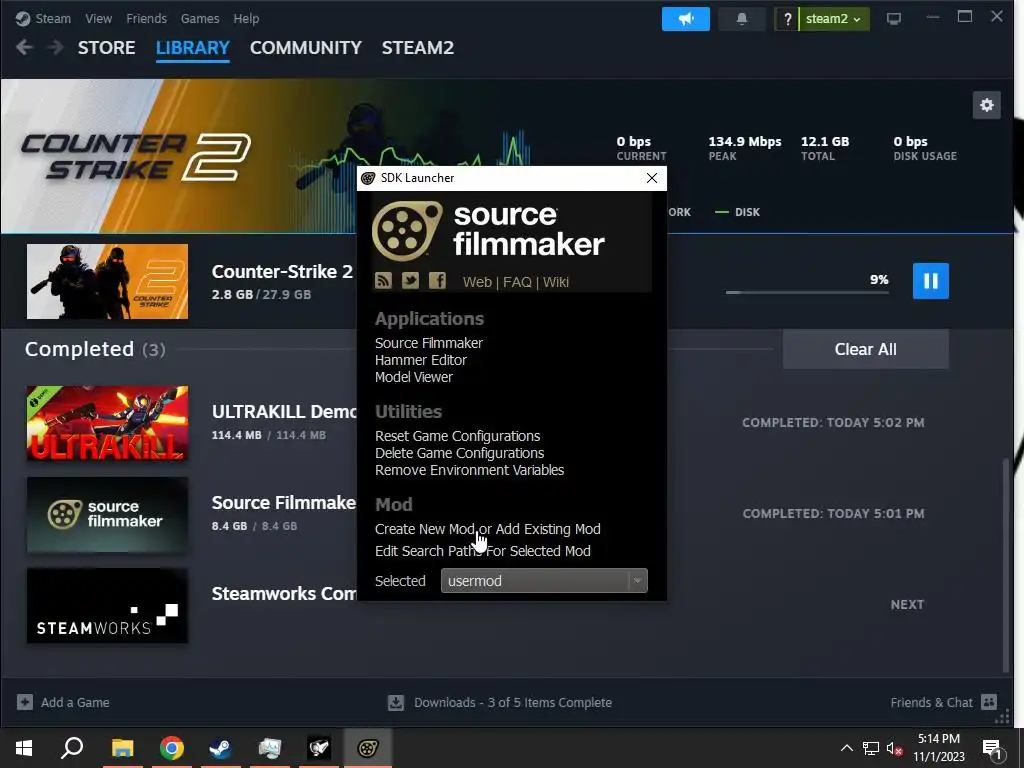Open the View menu

point(99,19)
